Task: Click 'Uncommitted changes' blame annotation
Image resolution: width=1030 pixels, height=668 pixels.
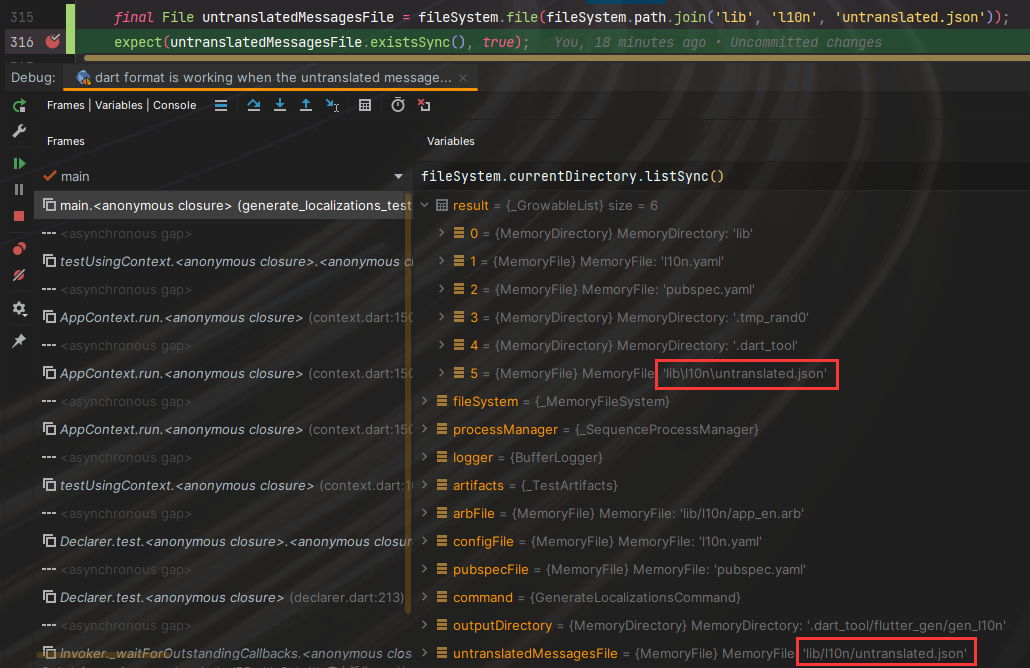Action: tap(805, 42)
